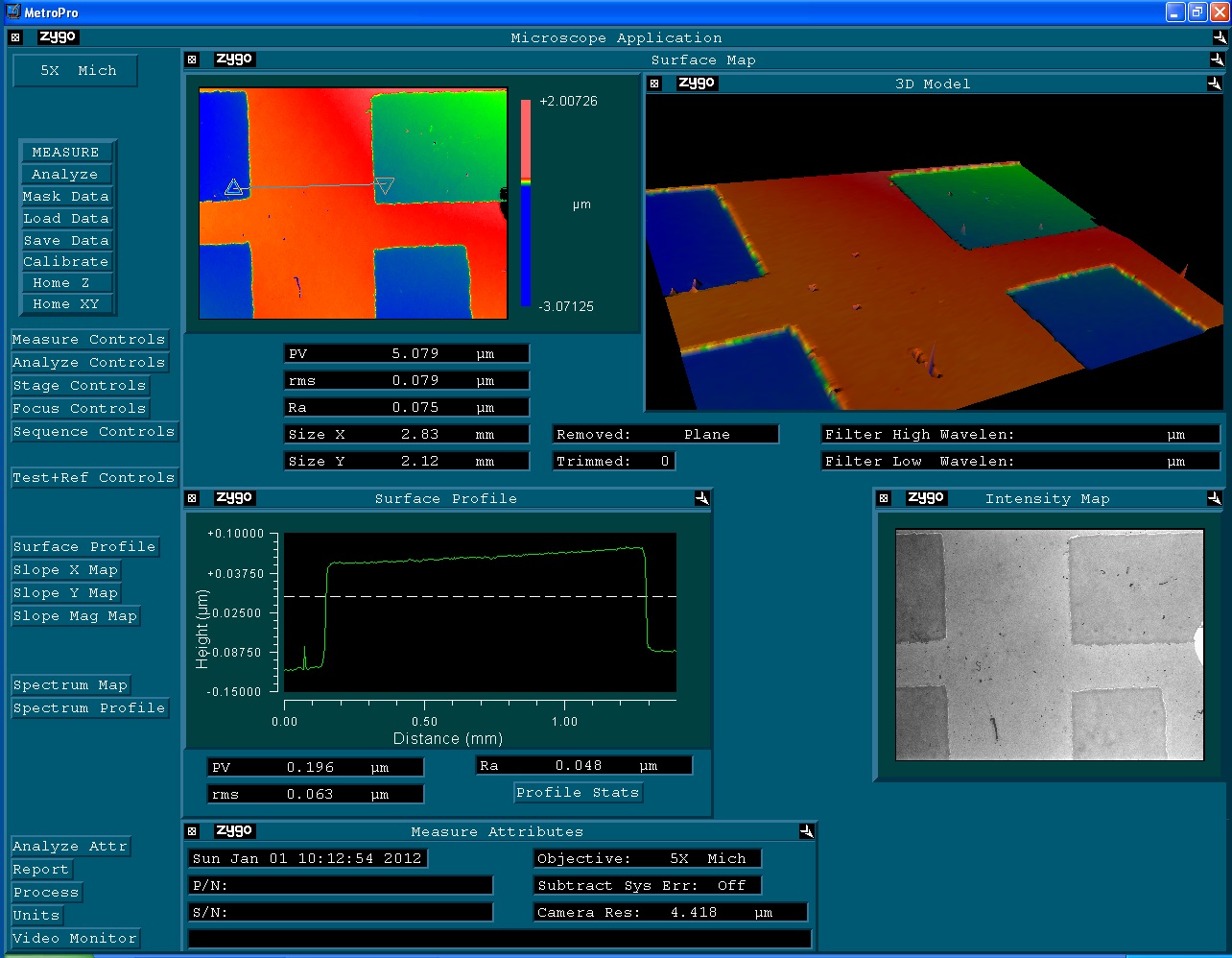Image resolution: width=1232 pixels, height=958 pixels.
Task: Click the Process button
Action: tap(46, 893)
